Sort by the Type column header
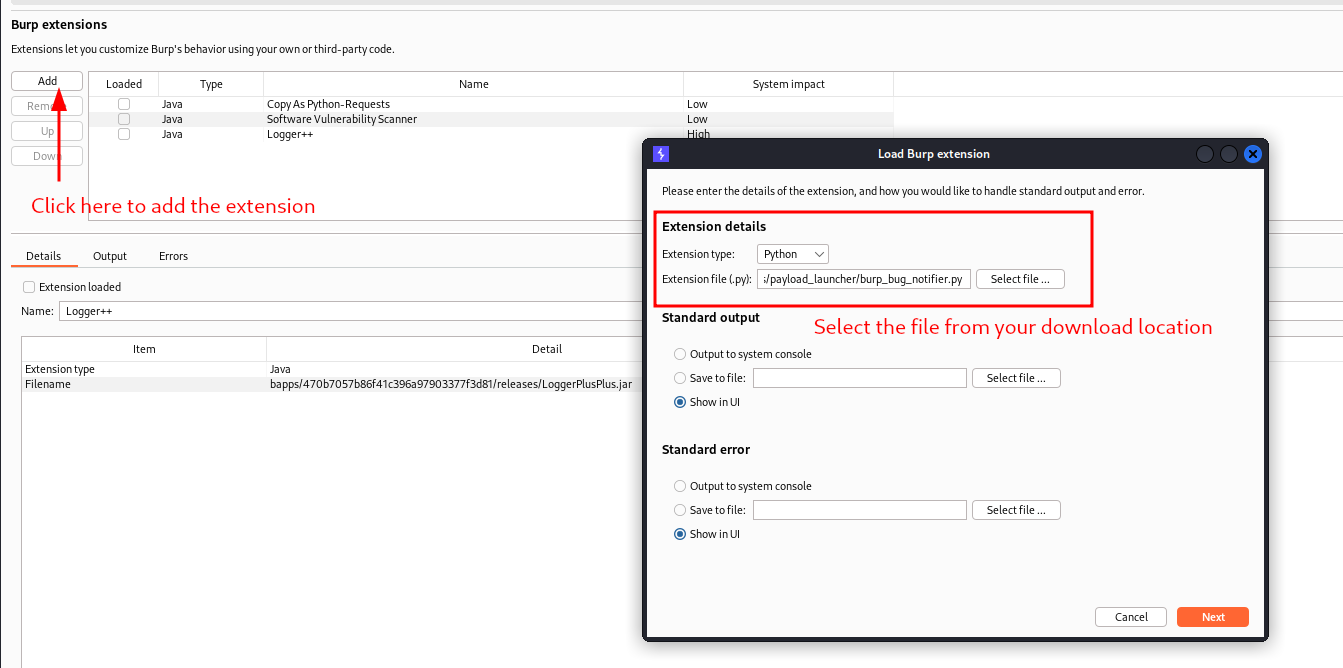 point(211,84)
